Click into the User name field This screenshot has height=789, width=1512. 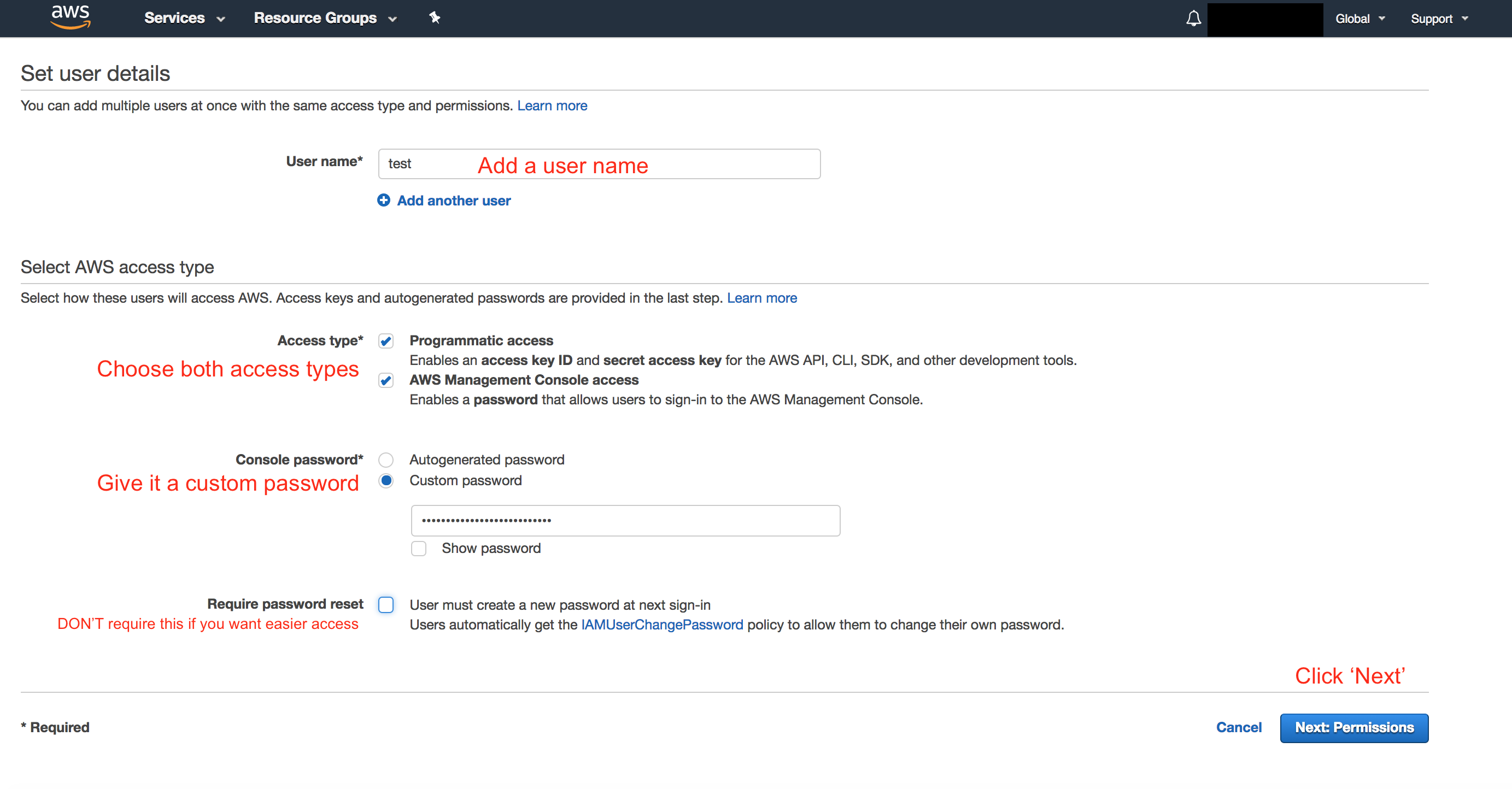click(x=599, y=164)
